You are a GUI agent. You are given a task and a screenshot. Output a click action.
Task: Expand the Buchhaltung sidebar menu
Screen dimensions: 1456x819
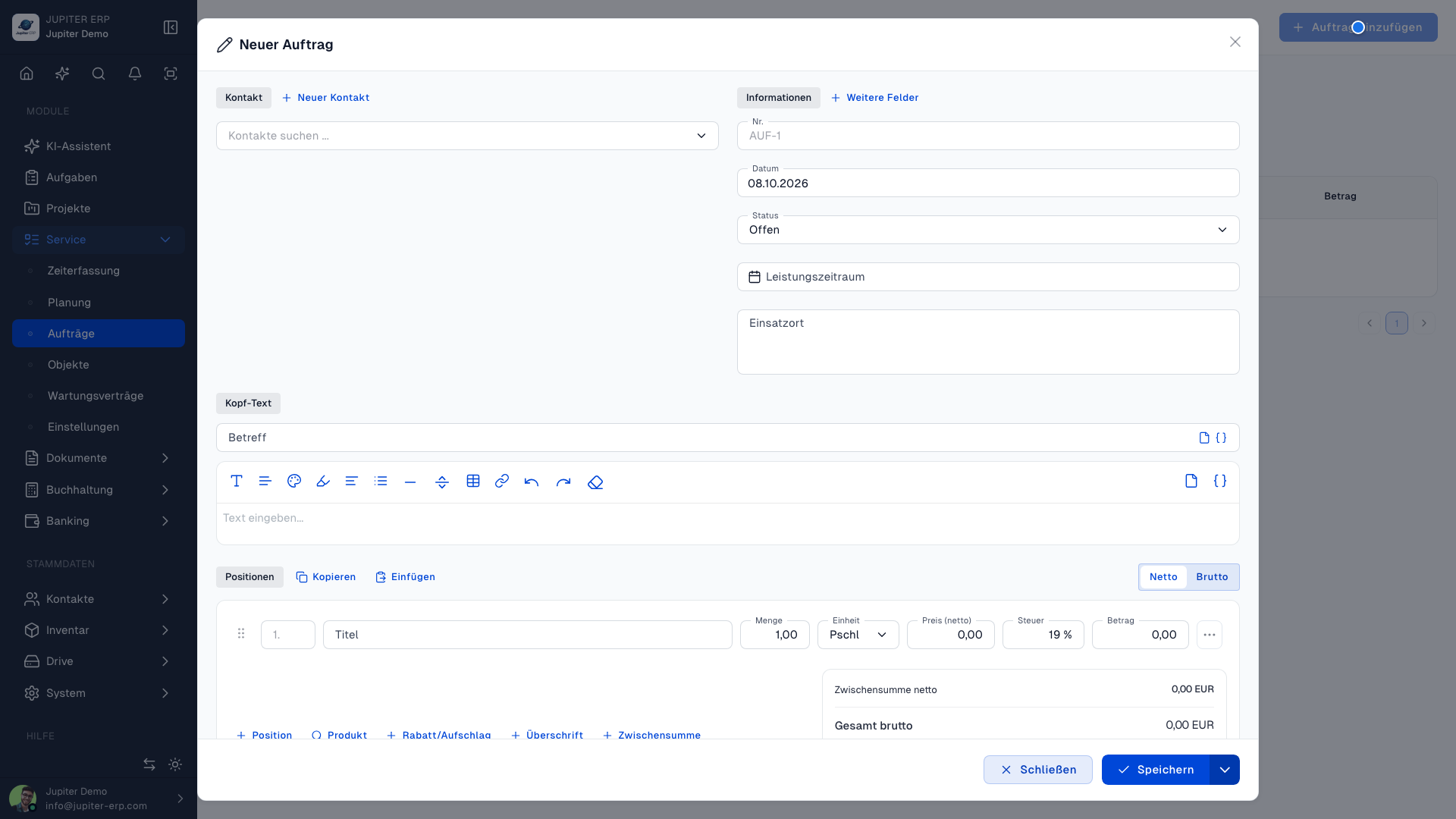point(99,490)
